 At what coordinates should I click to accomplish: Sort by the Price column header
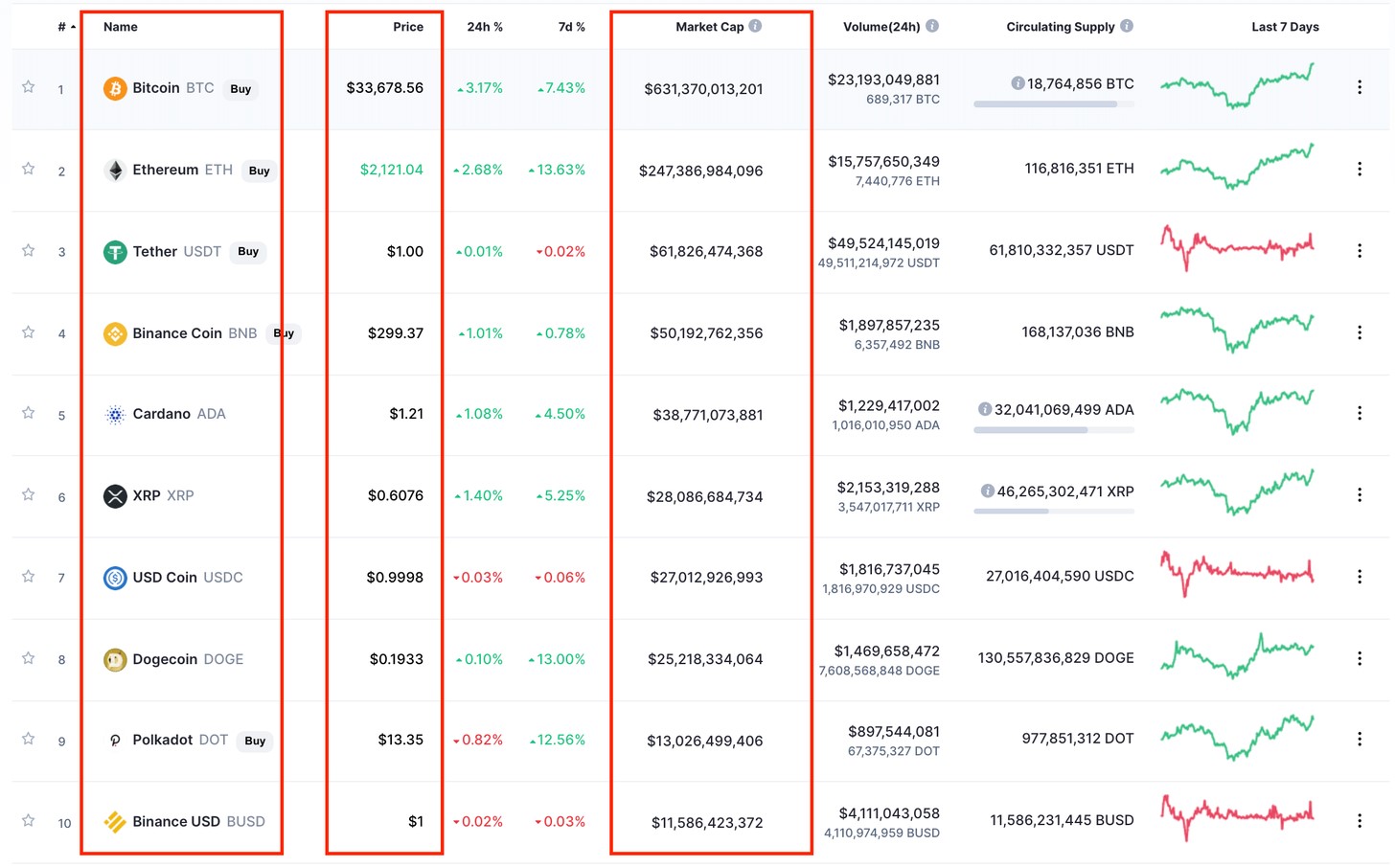(408, 27)
